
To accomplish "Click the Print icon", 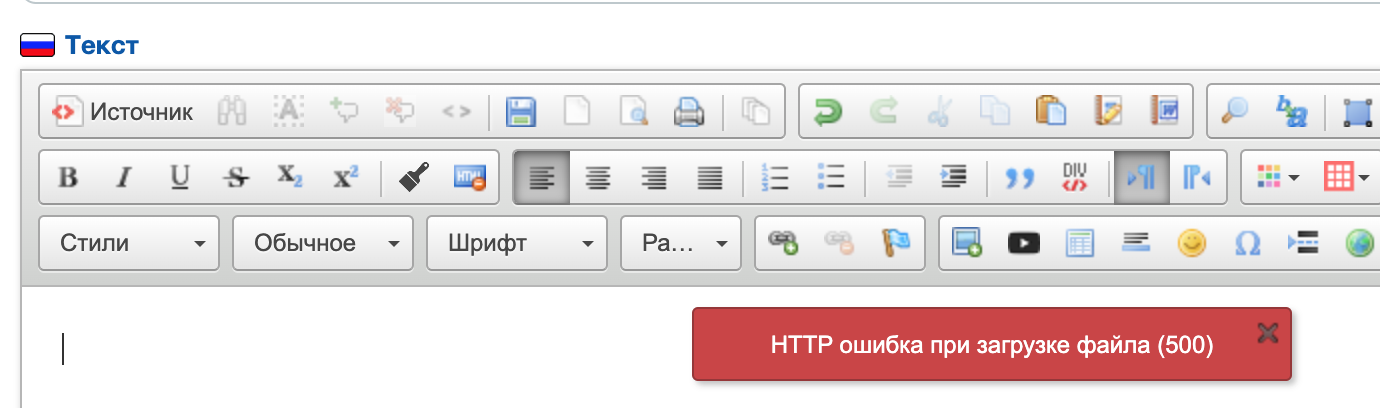I will 689,111.
